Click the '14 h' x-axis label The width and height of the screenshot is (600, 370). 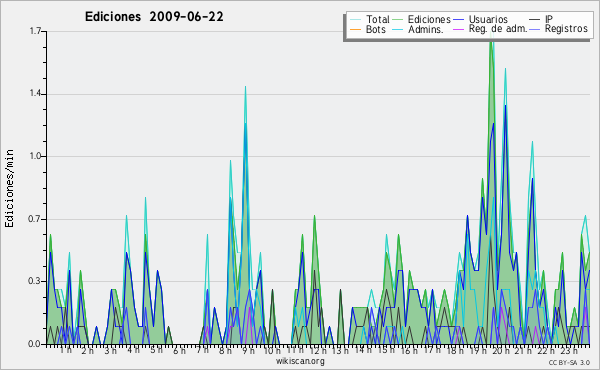(363, 350)
